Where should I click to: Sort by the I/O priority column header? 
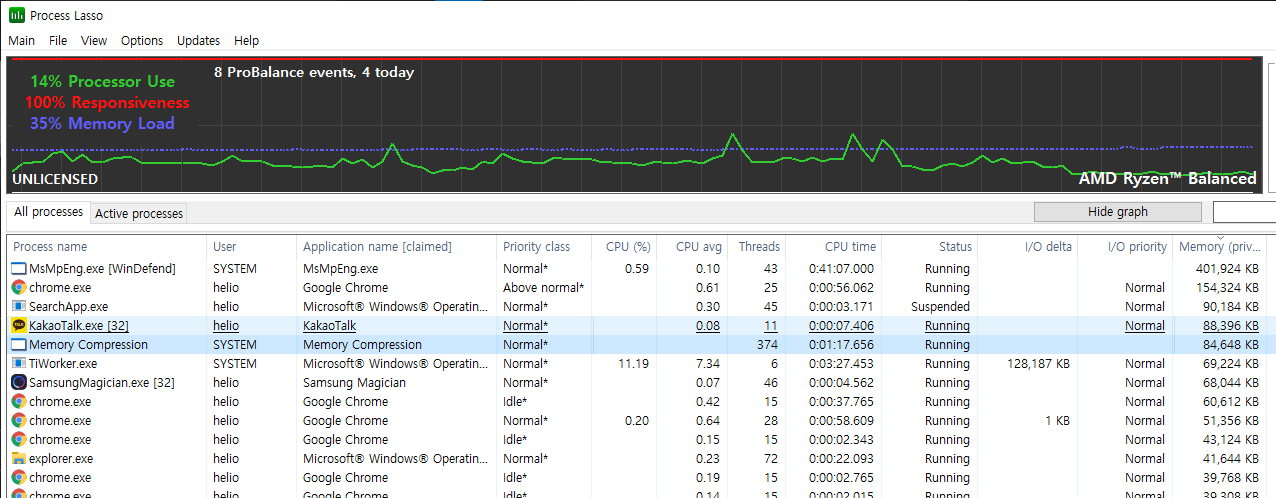pyautogui.click(x=1124, y=246)
